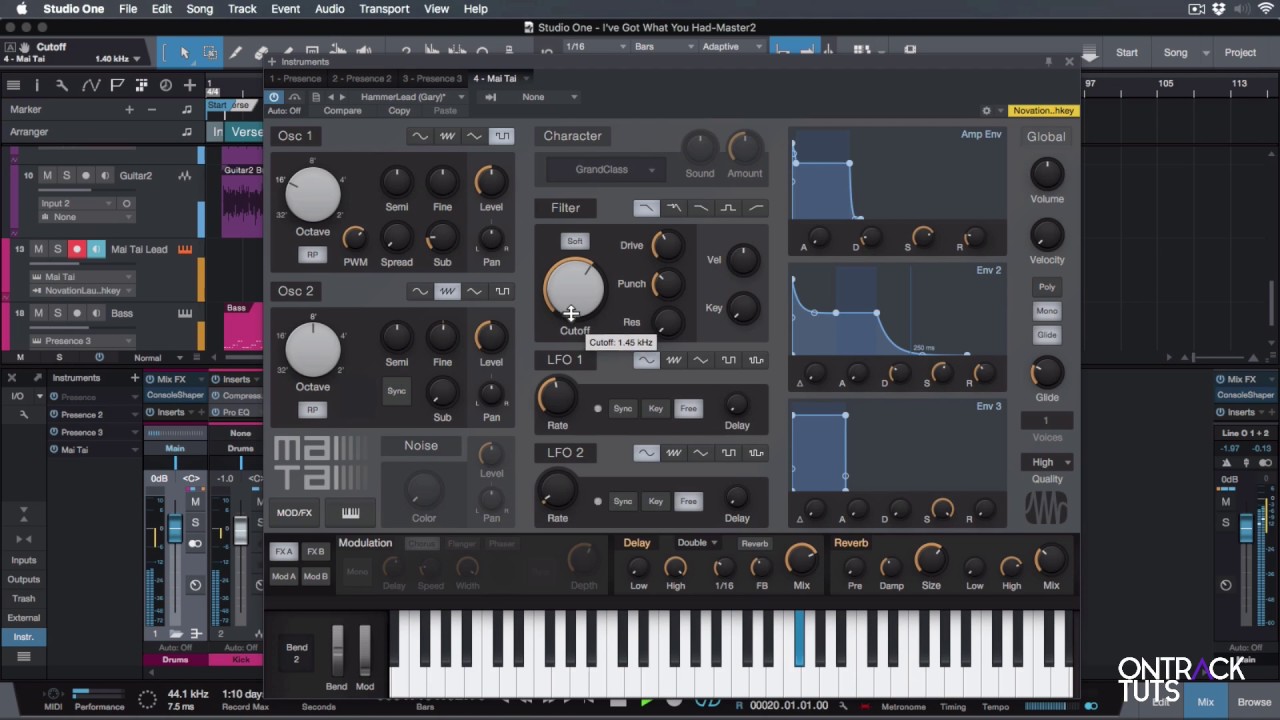Image resolution: width=1280 pixels, height=720 pixels.
Task: Click the Mod wheel slider
Action: click(x=364, y=650)
